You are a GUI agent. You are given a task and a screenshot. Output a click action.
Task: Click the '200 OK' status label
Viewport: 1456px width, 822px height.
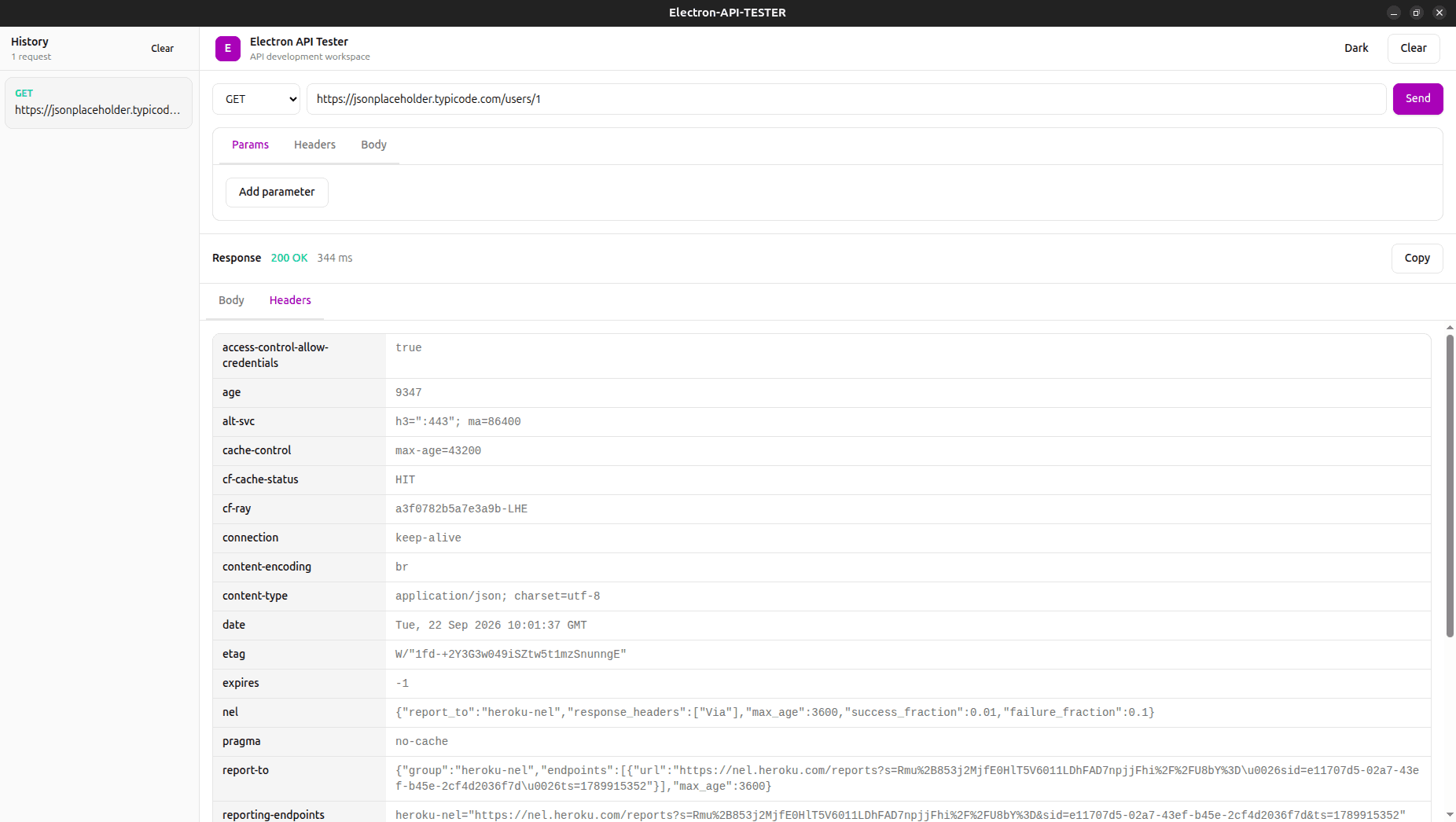[289, 258]
